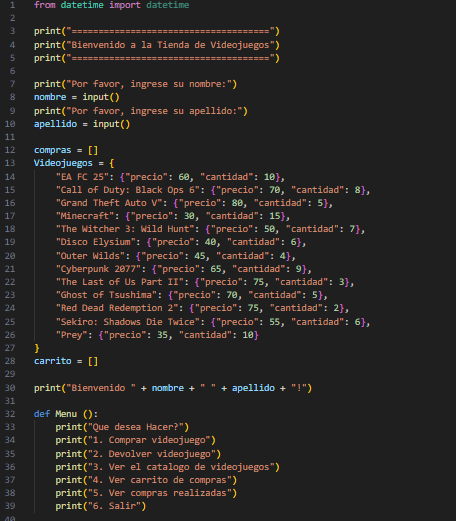Click "4. Ver carrito de compras" string
Viewport: 456px width, 521px height.
click(159, 480)
